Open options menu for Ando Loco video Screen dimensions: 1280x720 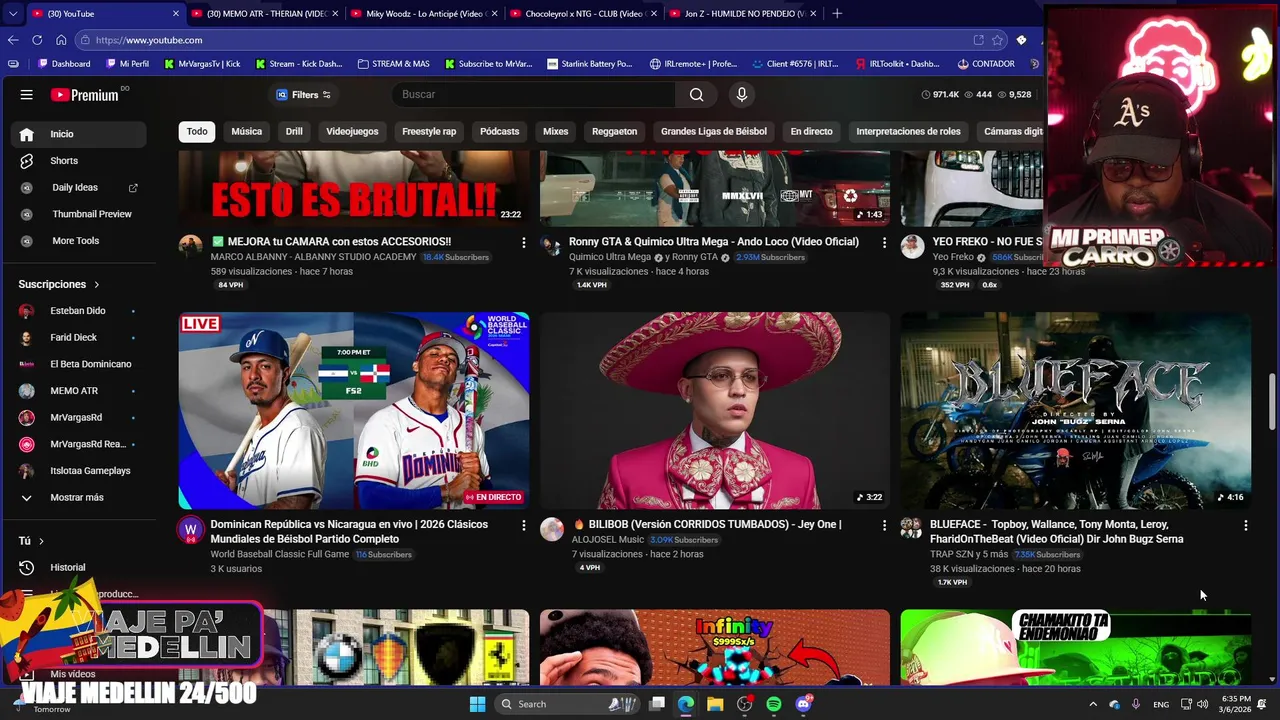click(x=884, y=243)
